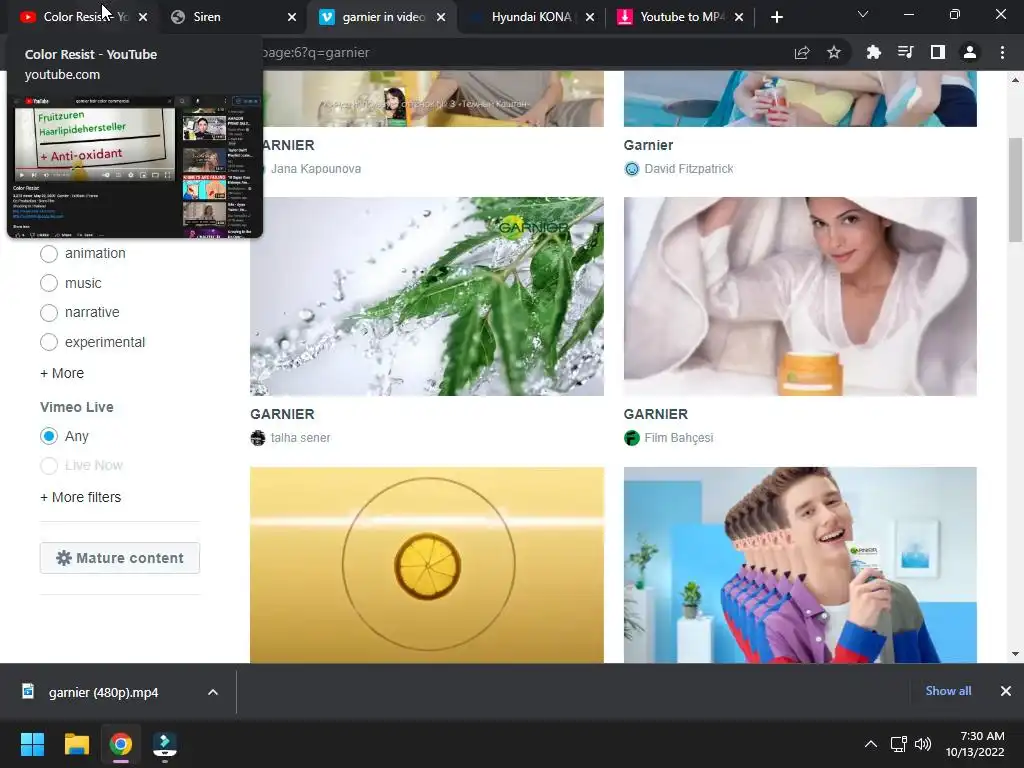Click Film Bahçesi's avatar icon
The height and width of the screenshot is (768, 1024).
point(632,438)
